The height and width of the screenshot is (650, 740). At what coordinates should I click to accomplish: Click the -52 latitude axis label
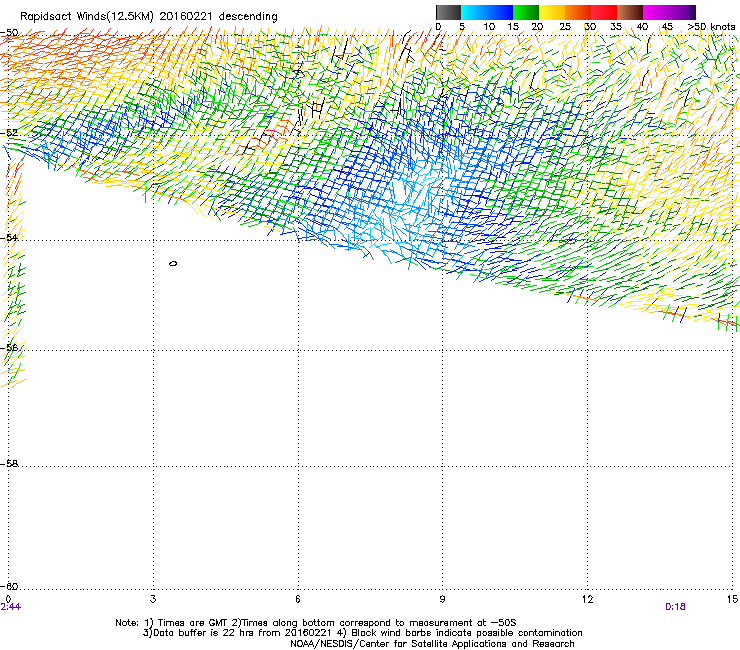9,133
